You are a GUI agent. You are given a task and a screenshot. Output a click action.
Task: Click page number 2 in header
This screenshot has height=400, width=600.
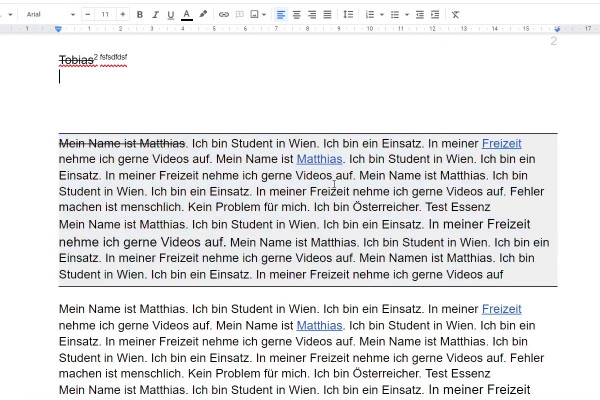[553, 41]
